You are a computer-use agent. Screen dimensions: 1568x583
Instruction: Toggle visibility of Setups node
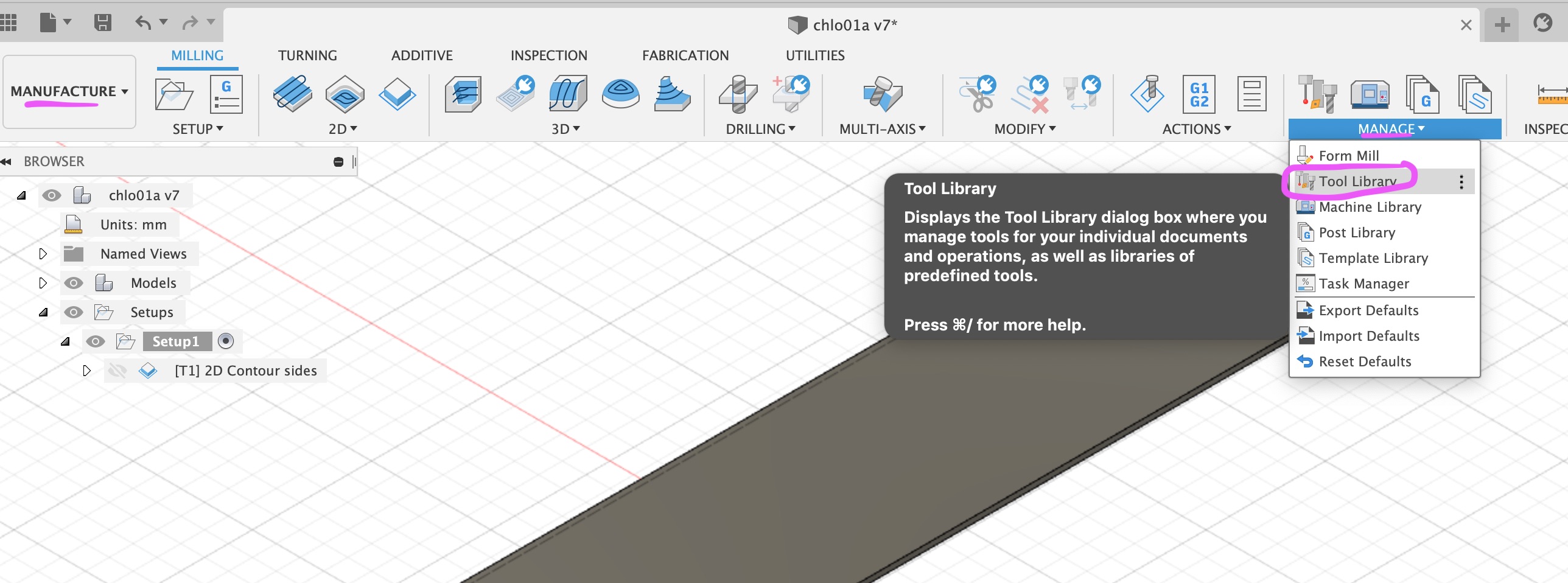74,312
